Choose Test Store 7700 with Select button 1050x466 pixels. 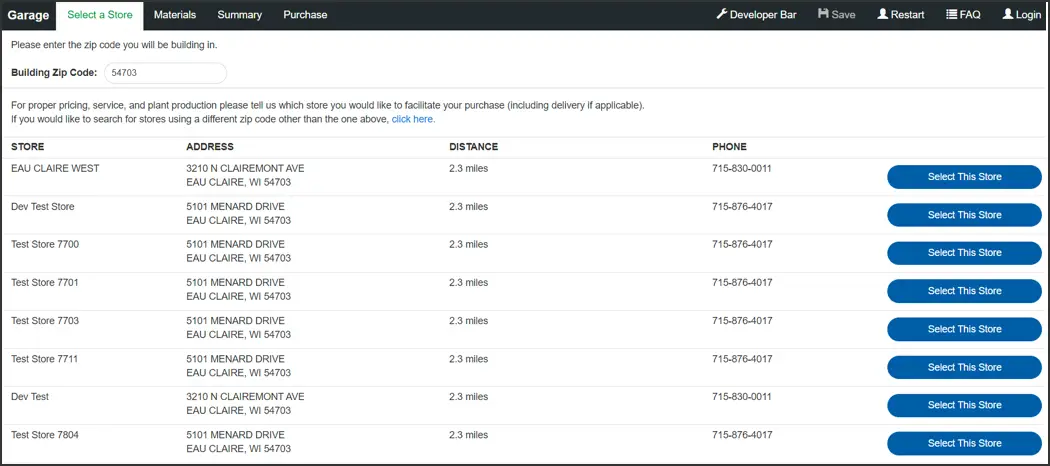(964, 253)
